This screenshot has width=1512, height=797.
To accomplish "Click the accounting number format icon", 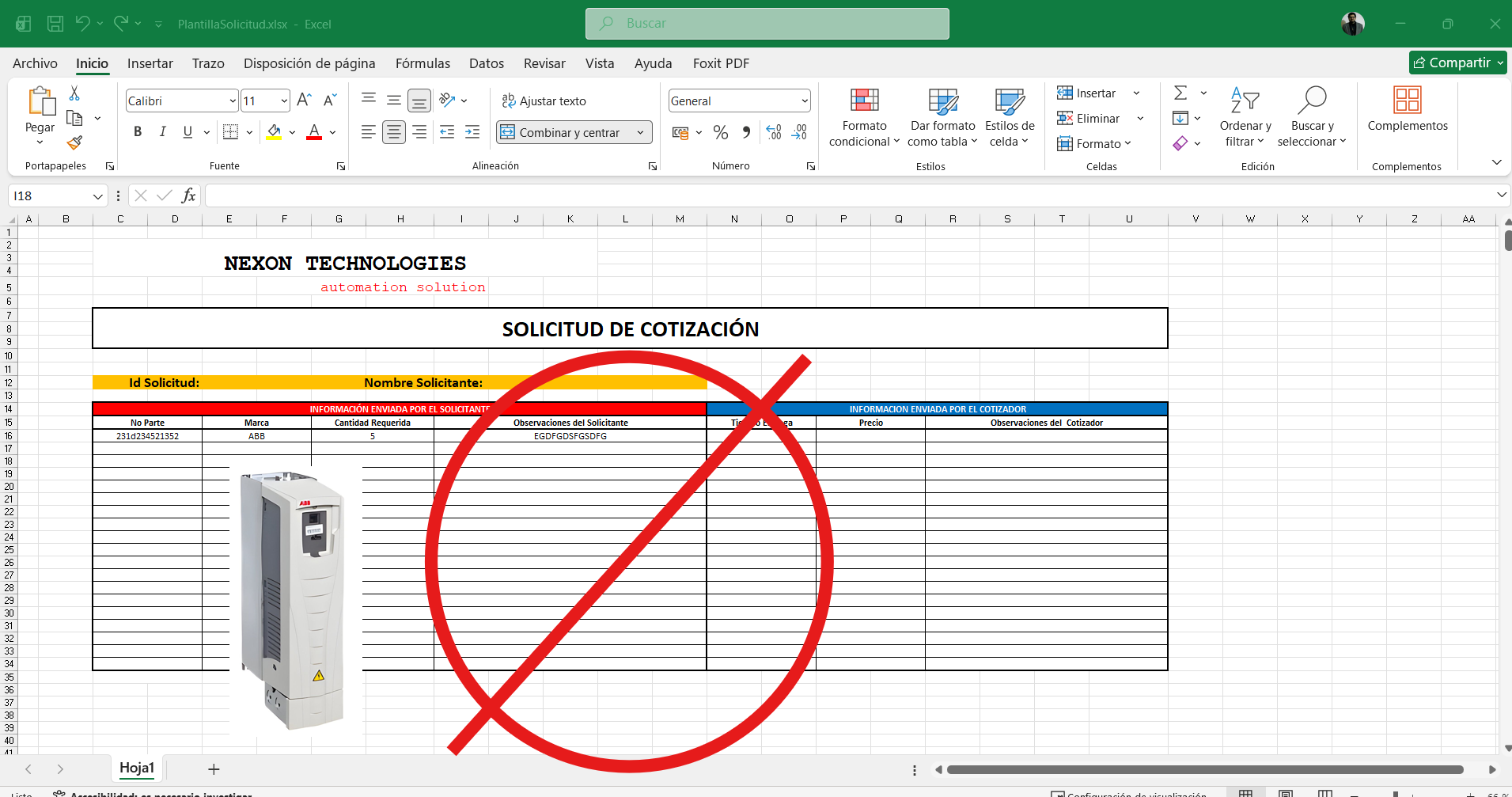I will click(680, 132).
